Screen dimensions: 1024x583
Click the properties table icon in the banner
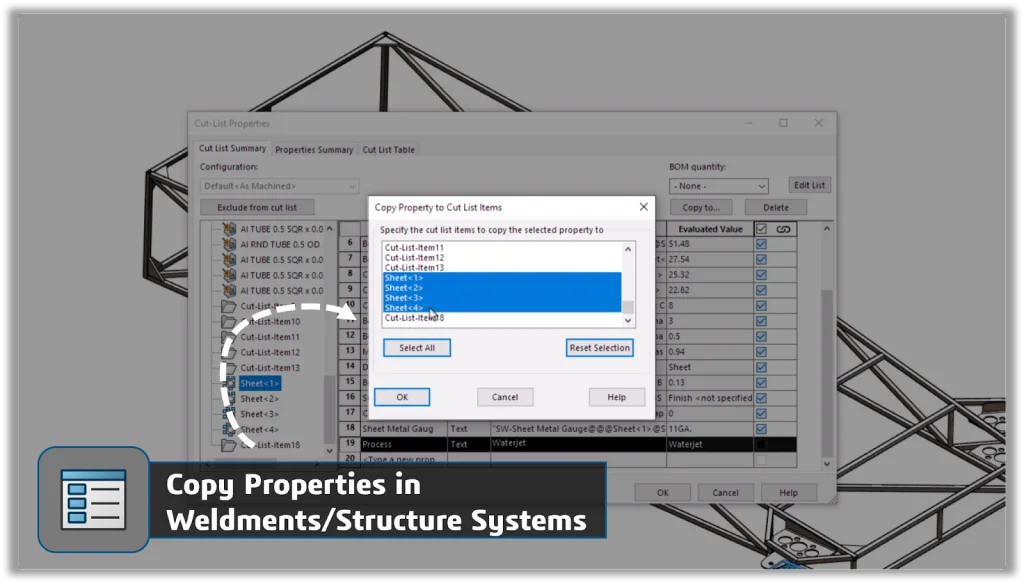(93, 499)
